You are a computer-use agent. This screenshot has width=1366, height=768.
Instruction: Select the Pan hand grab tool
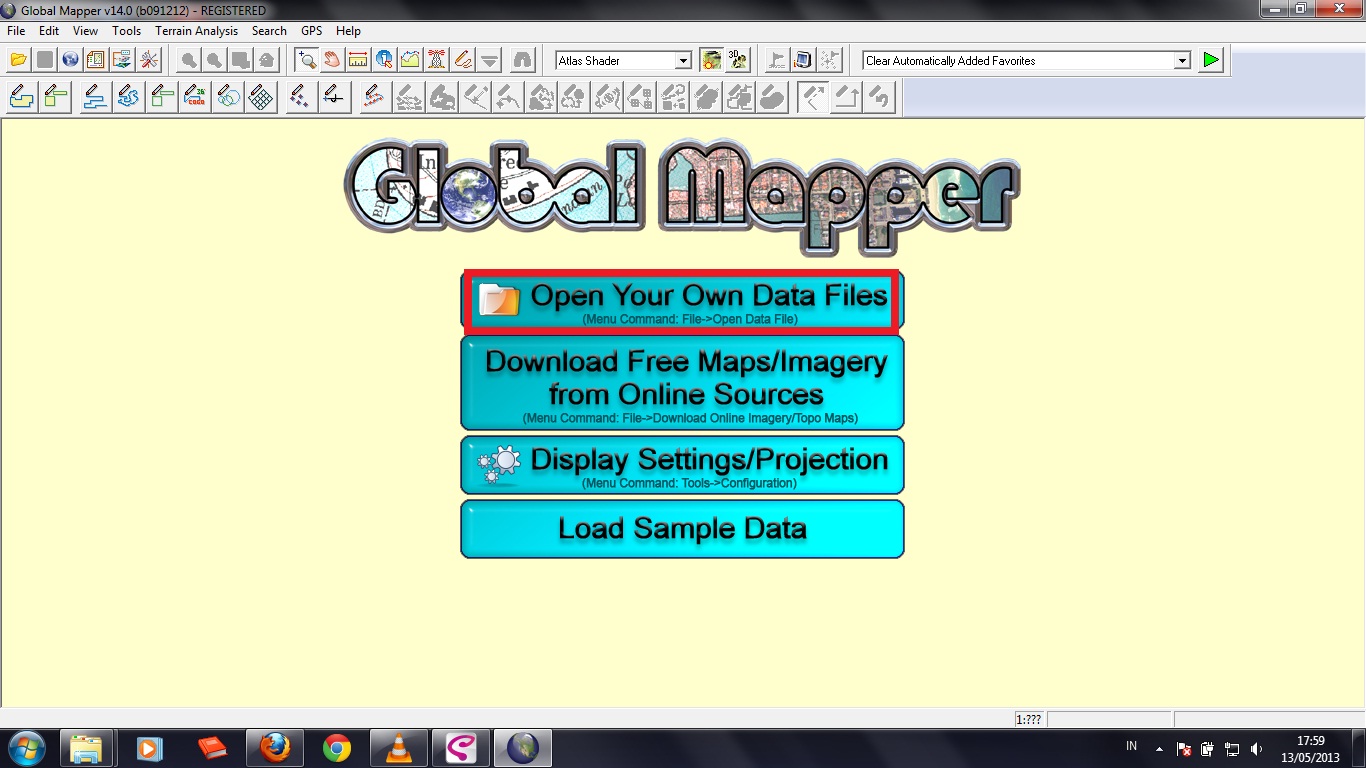[x=332, y=60]
